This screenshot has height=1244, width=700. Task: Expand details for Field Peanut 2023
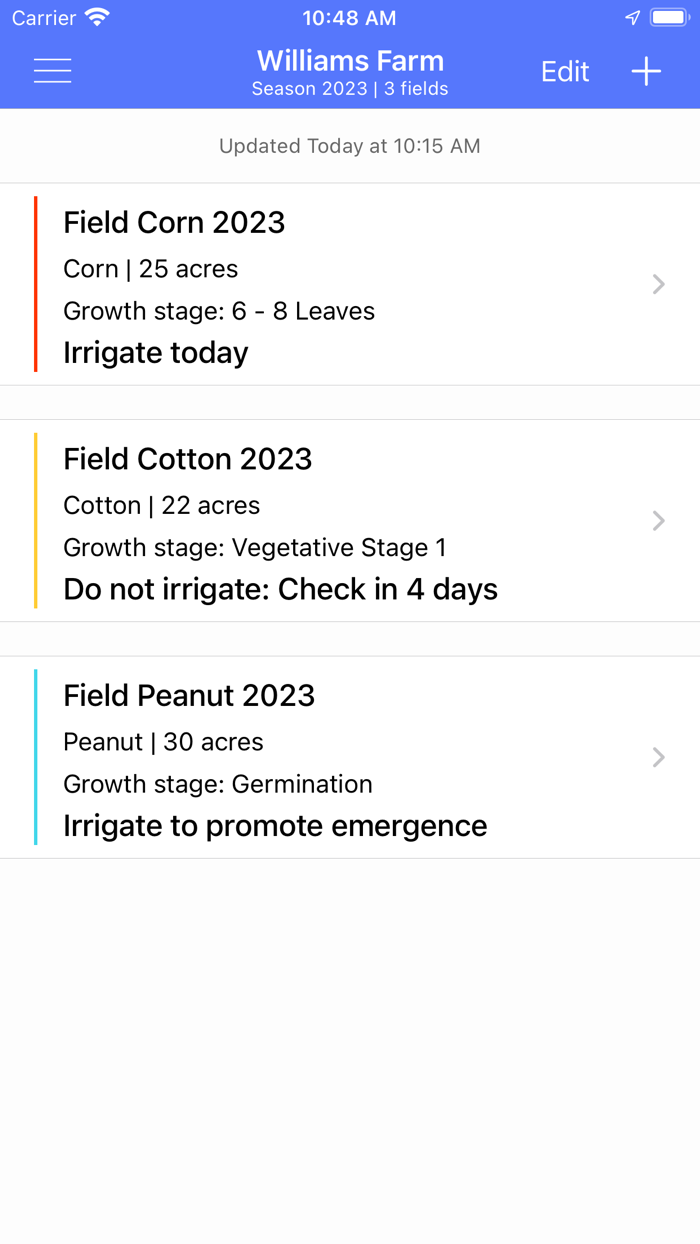pyautogui.click(x=658, y=757)
